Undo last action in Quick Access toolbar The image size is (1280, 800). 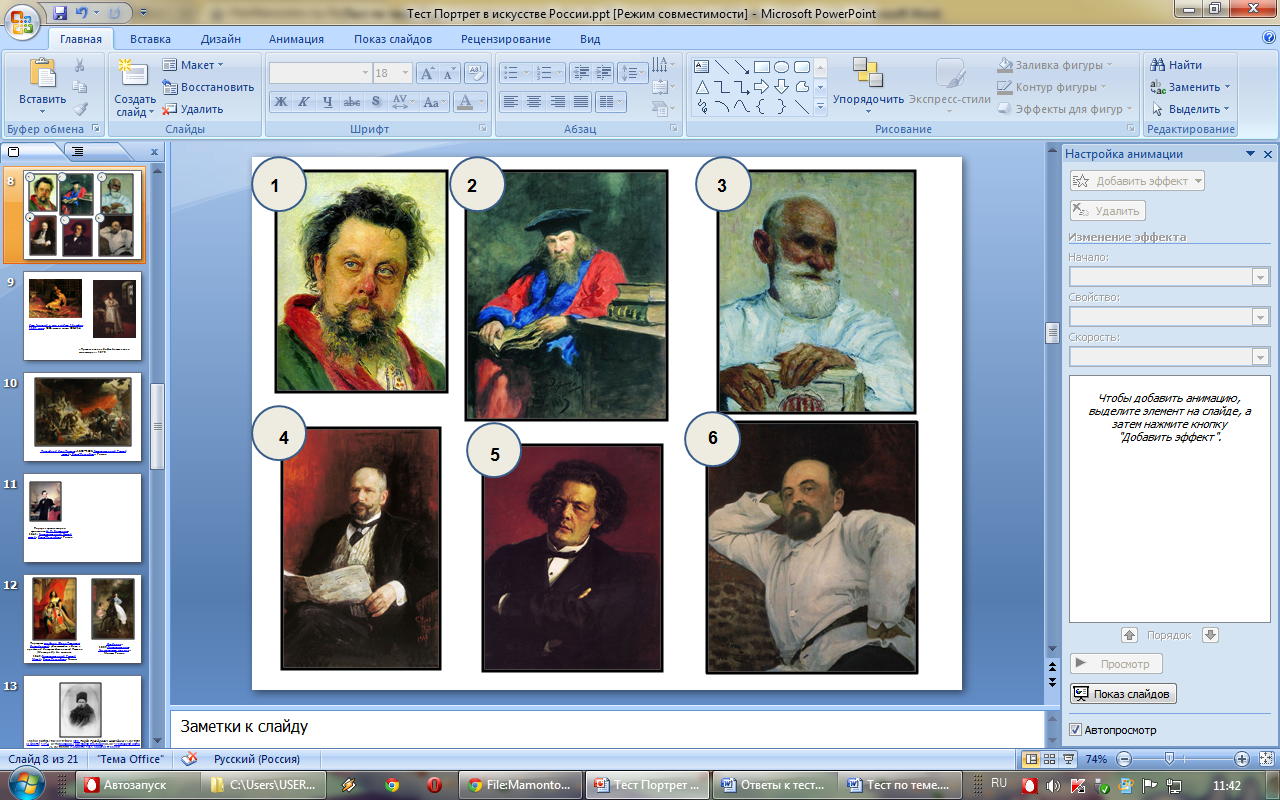(82, 14)
